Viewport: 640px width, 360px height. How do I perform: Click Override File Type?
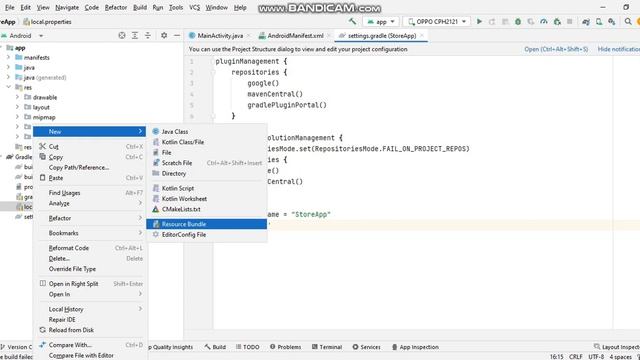[90, 269]
